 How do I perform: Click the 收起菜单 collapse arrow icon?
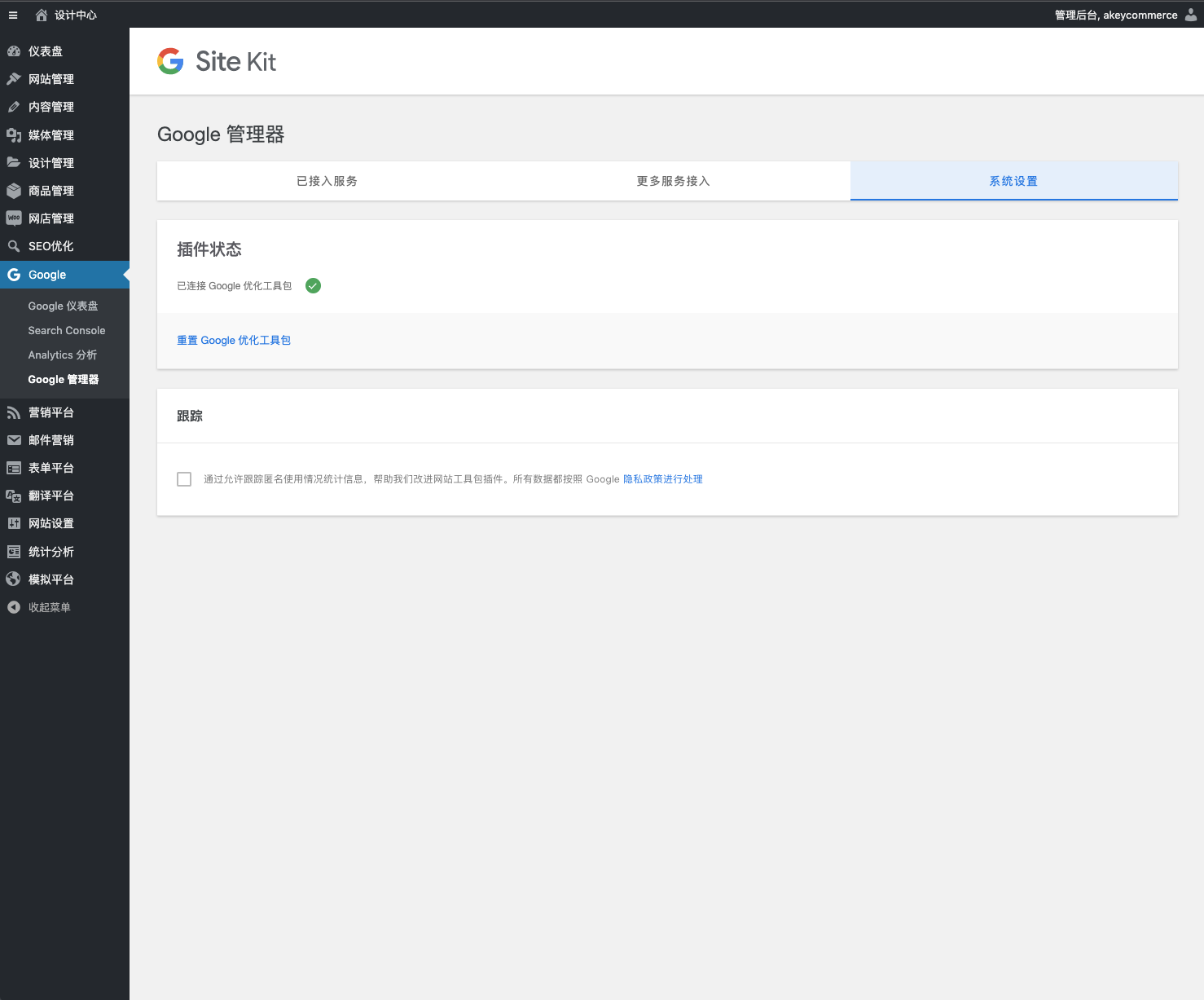pos(14,607)
